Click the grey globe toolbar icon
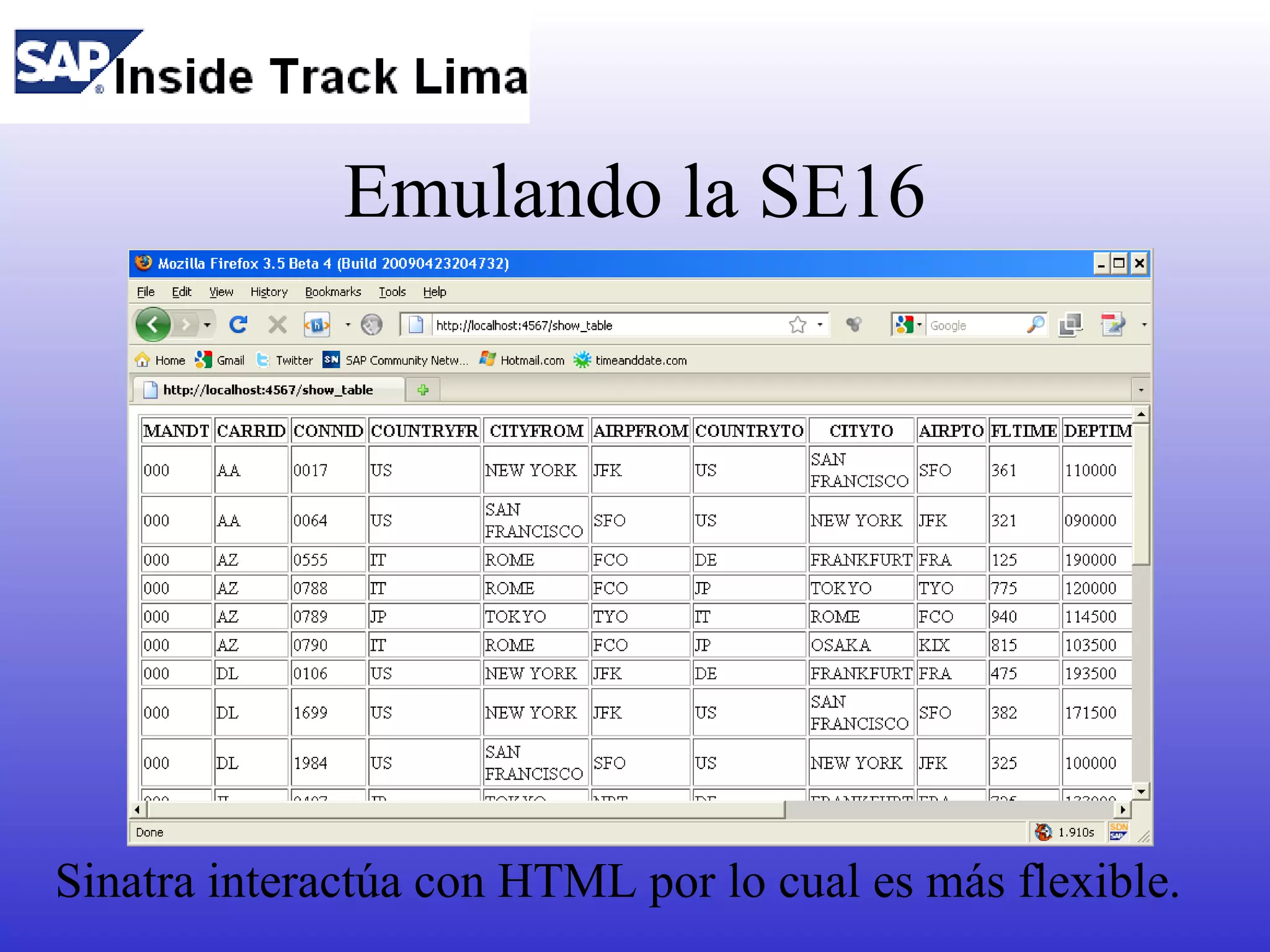The width and height of the screenshot is (1270, 952). point(371,324)
